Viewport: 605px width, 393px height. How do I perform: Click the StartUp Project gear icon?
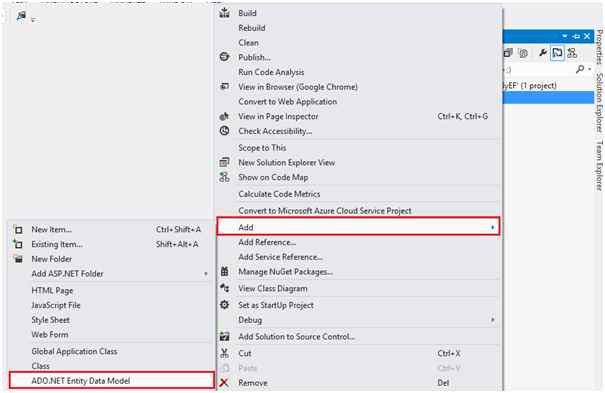(x=224, y=305)
